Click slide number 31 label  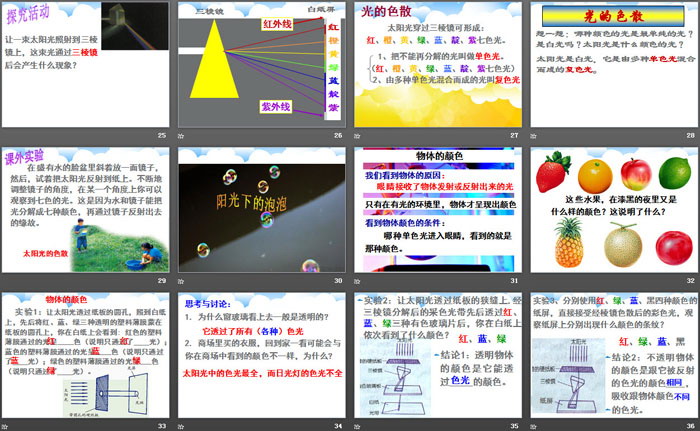click(x=514, y=281)
